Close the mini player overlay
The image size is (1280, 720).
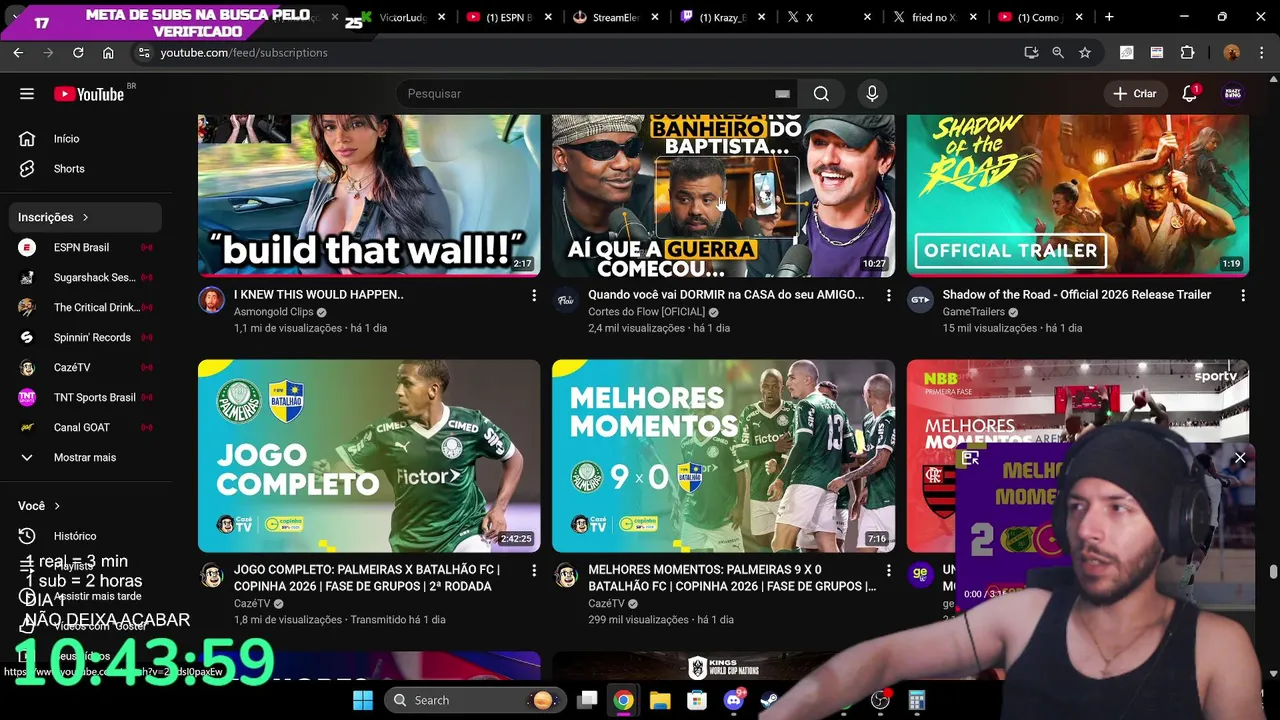(1240, 458)
